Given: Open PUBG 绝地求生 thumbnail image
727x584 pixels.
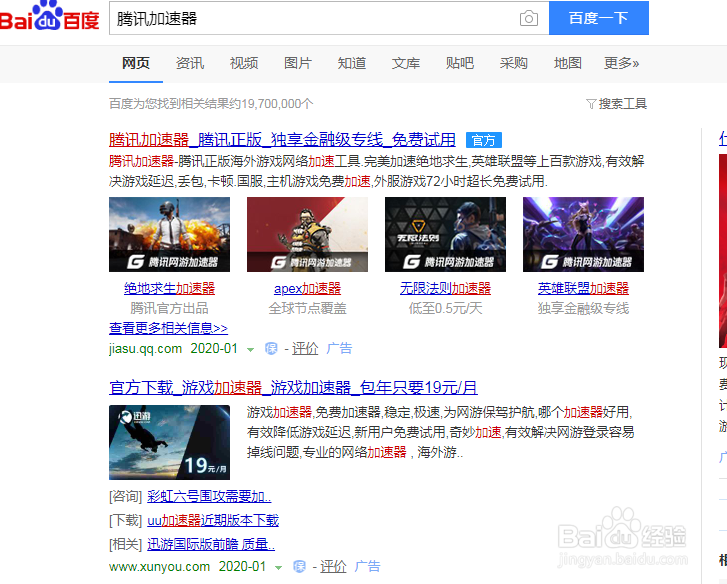Looking at the screenshot, I should coord(169,235).
